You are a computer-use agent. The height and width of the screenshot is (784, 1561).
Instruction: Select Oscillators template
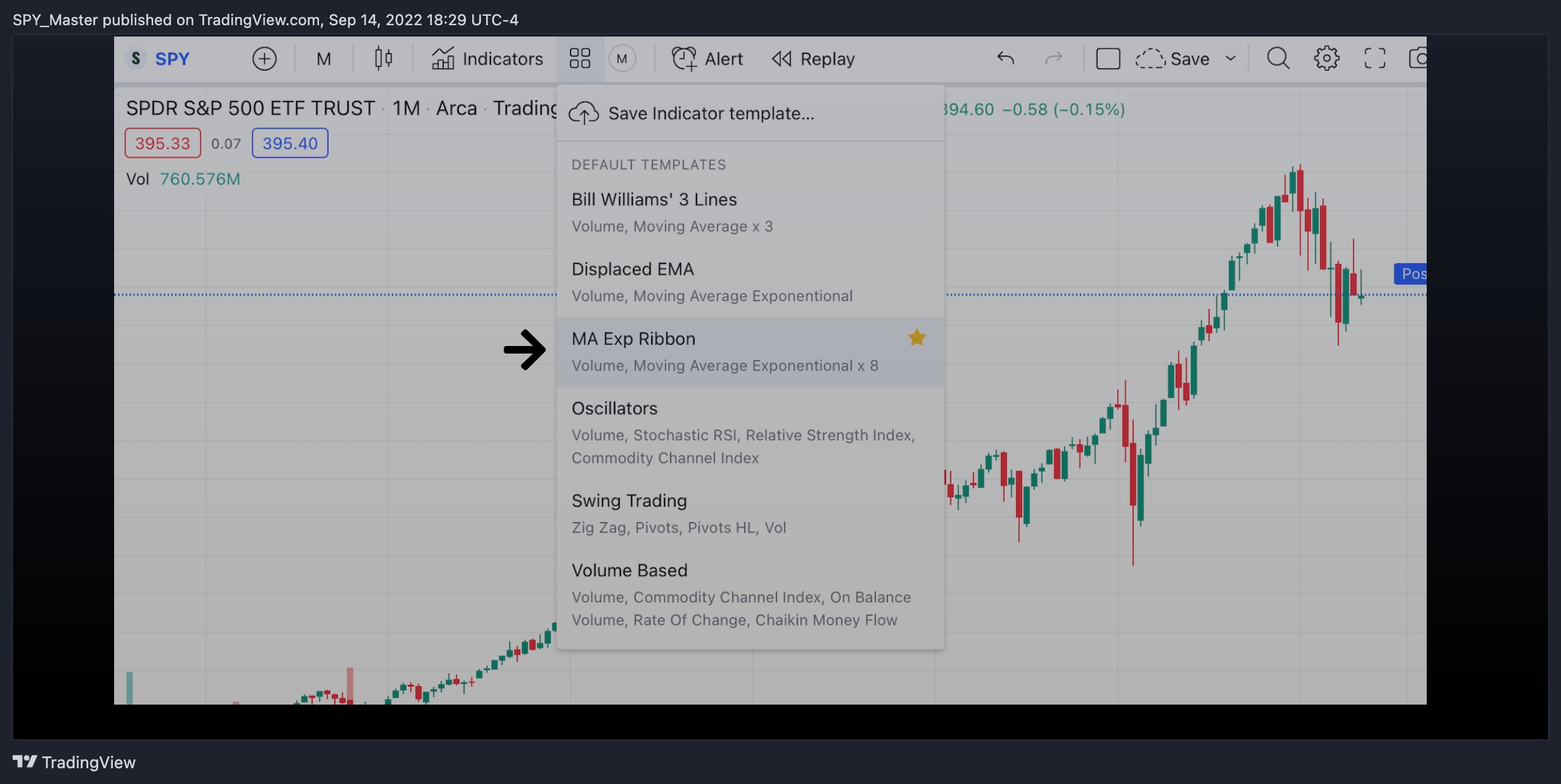click(x=750, y=433)
